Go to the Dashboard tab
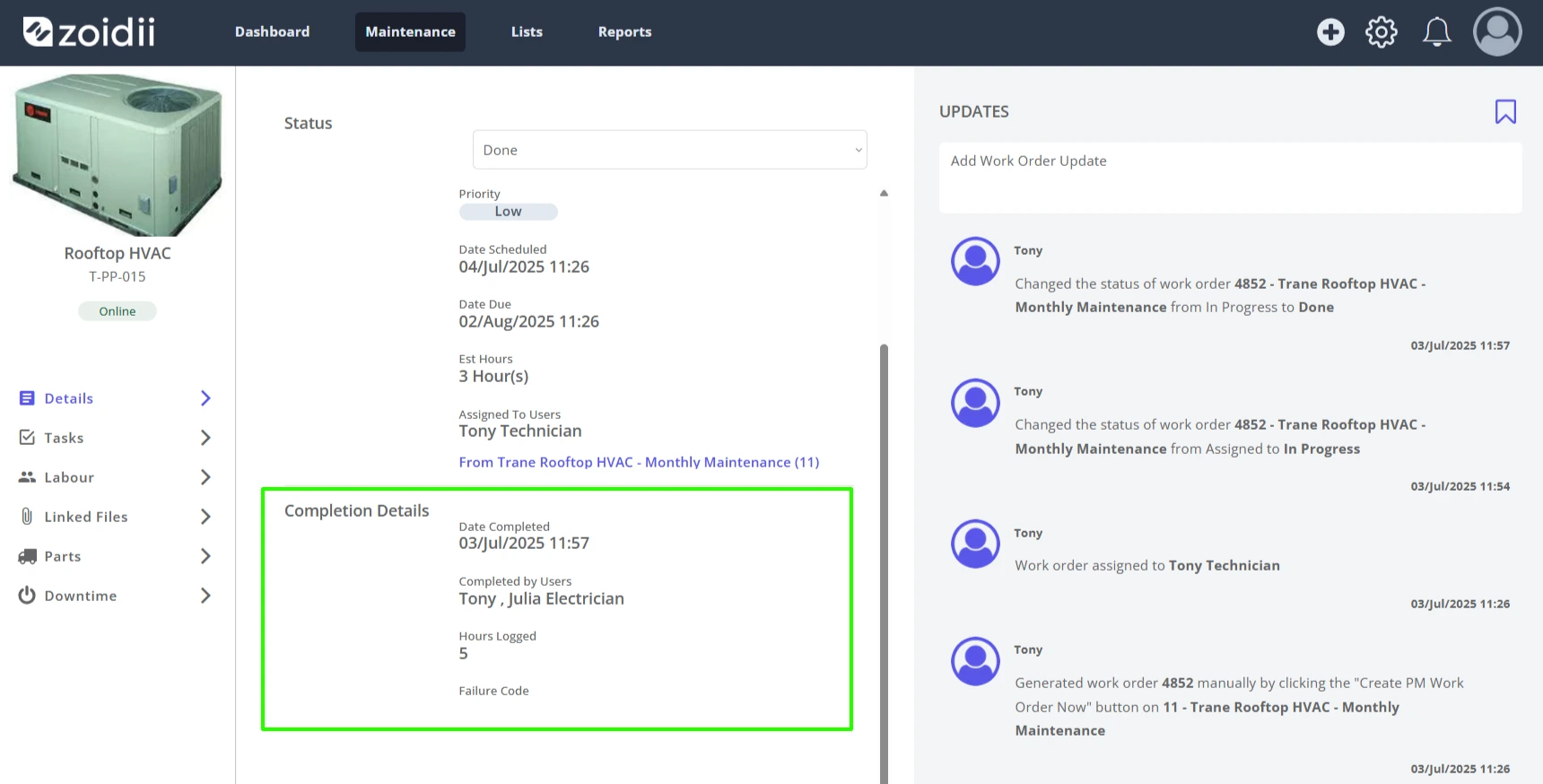Screen dimensions: 1543x784 pos(273,32)
